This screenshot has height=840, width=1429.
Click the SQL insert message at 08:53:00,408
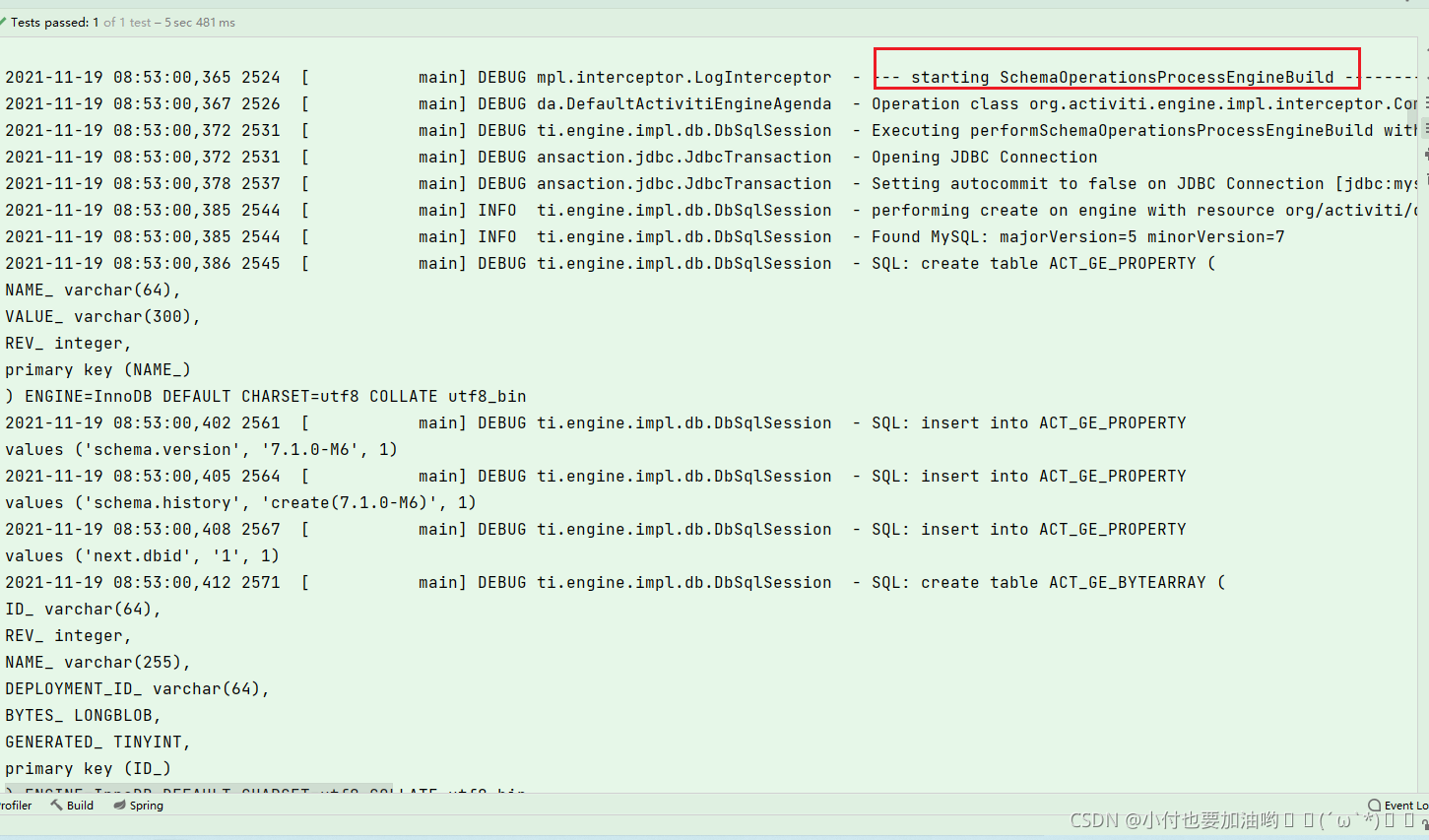click(1028, 529)
